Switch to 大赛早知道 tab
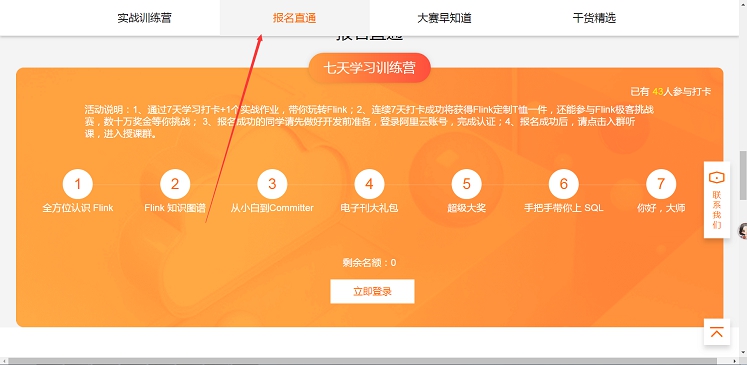 pos(444,18)
